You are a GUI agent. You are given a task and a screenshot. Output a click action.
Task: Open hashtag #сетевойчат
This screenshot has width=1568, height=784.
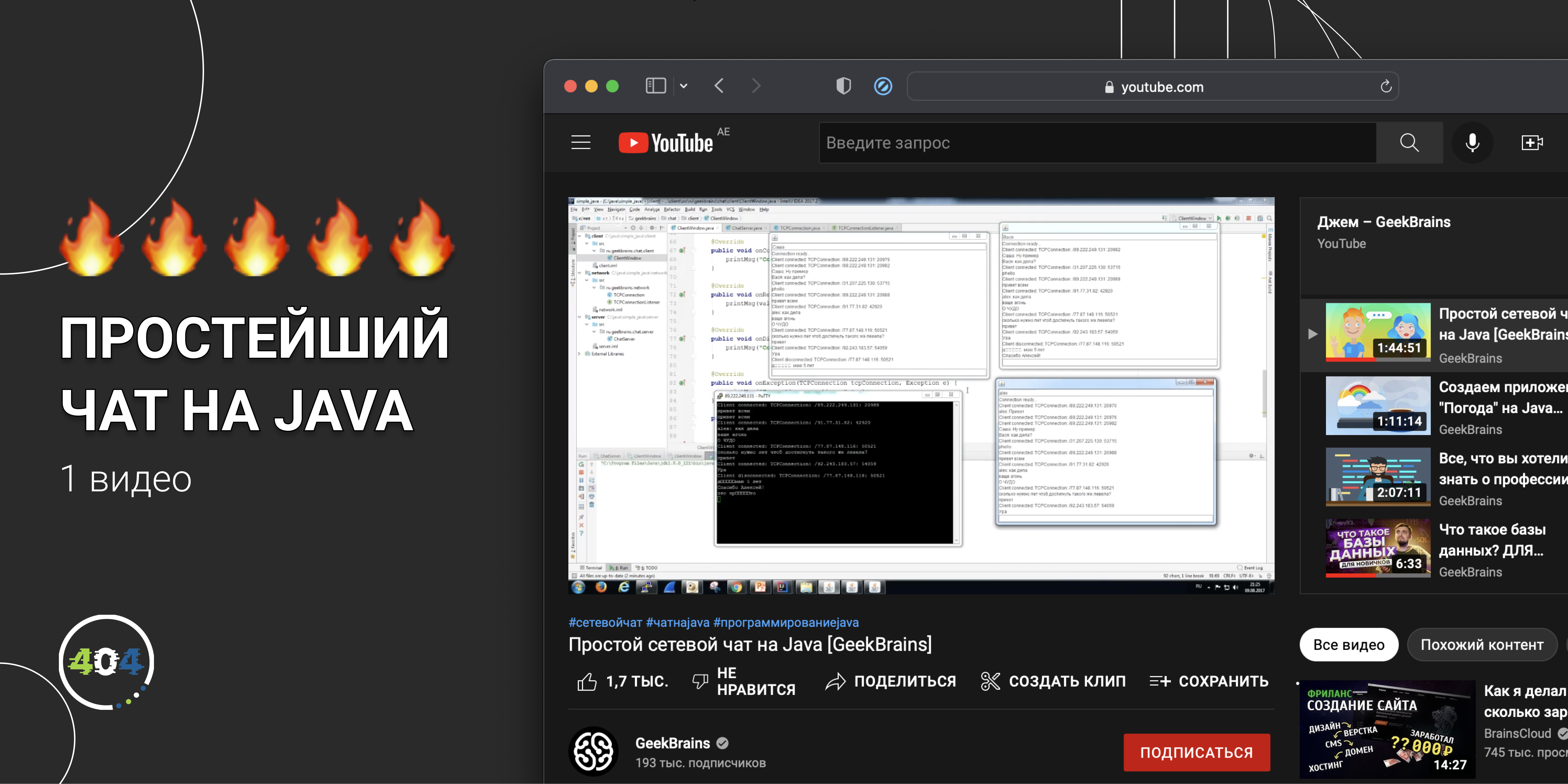tap(605, 622)
